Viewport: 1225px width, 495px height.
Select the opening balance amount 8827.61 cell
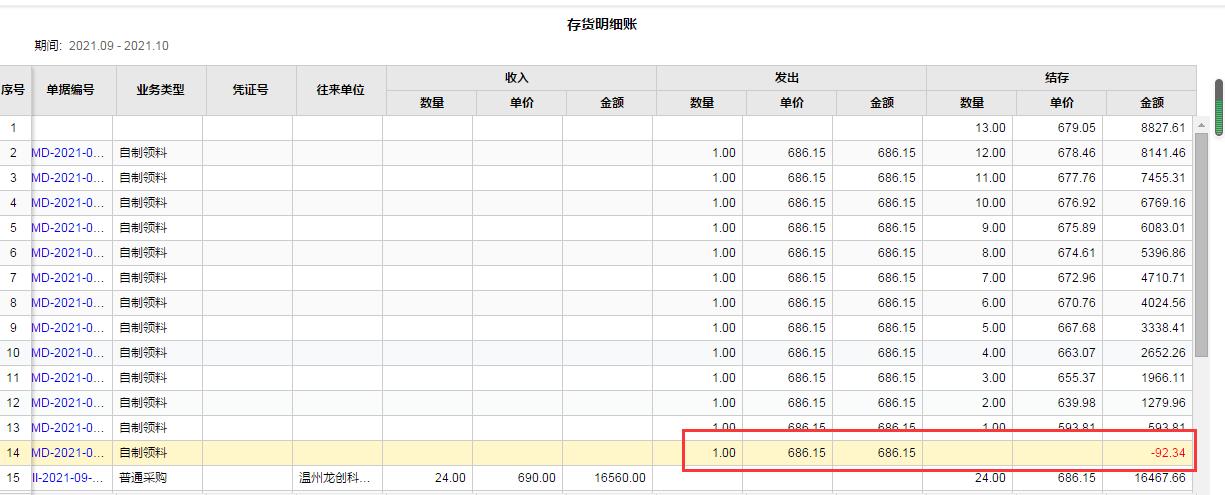(x=1148, y=128)
